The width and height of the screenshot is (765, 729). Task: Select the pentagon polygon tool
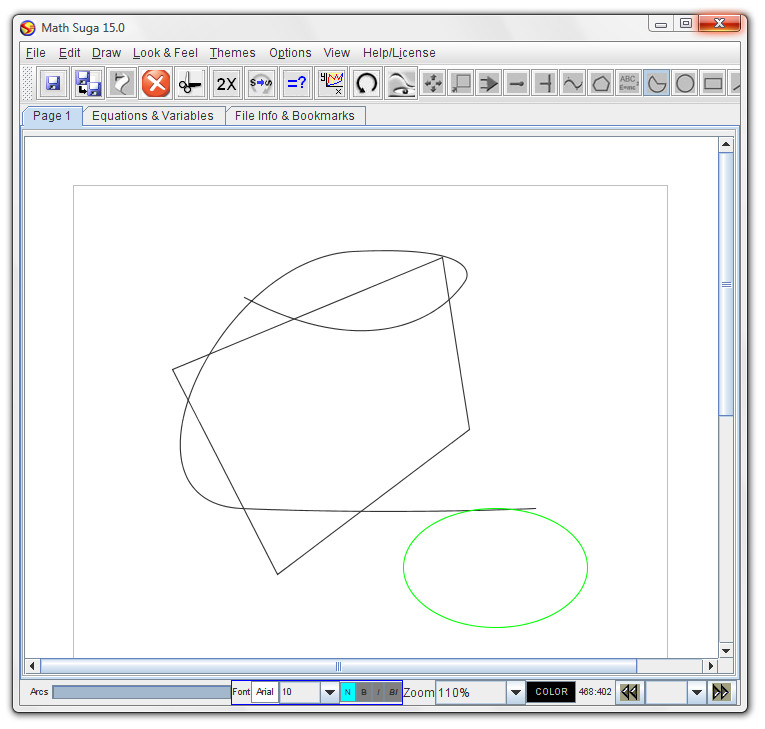tap(601, 83)
